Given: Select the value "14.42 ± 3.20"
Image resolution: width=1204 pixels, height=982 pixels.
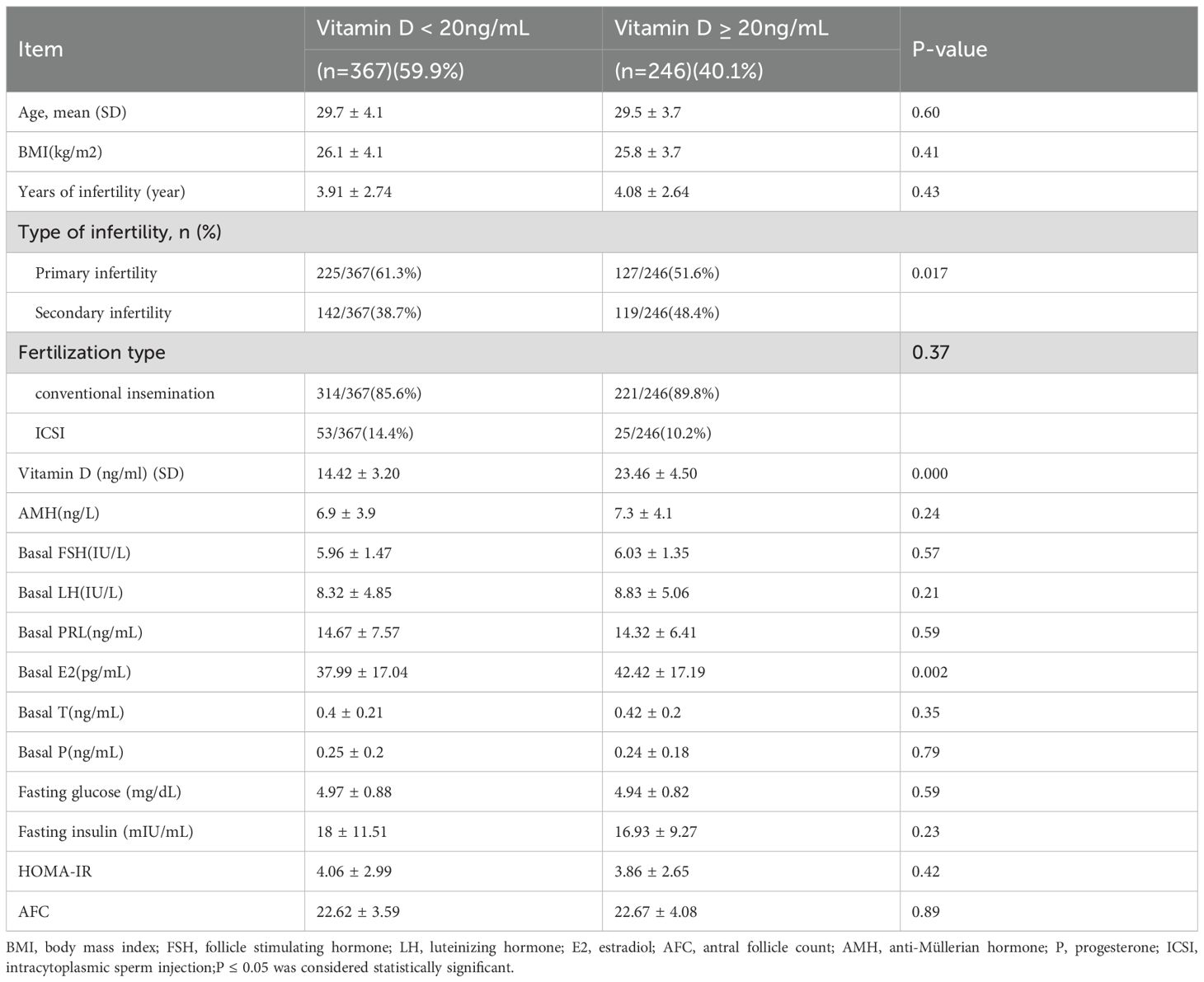Looking at the screenshot, I should click(358, 473).
